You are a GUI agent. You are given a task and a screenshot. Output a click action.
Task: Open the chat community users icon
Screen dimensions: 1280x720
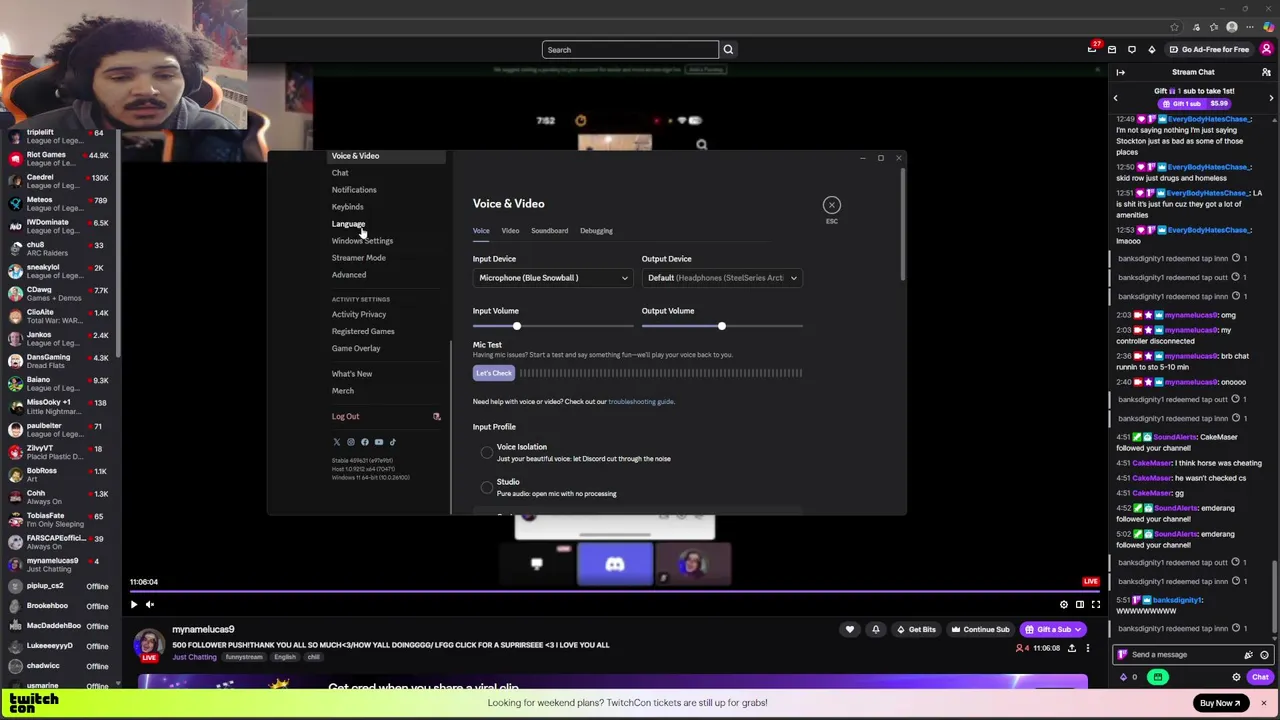(x=1266, y=72)
